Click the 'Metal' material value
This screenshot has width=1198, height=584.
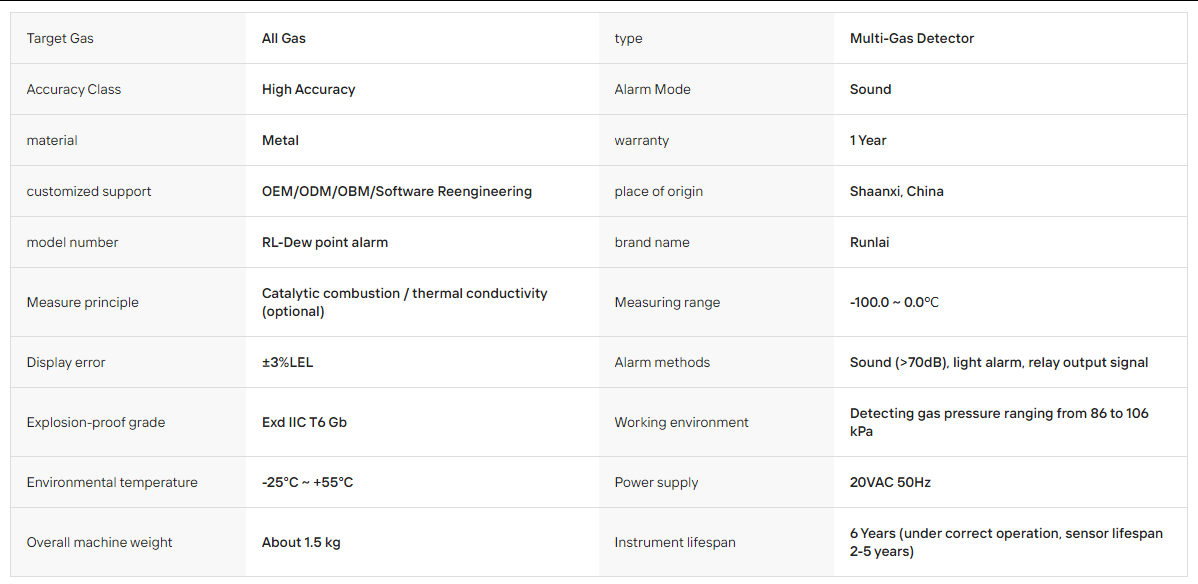[x=280, y=141]
